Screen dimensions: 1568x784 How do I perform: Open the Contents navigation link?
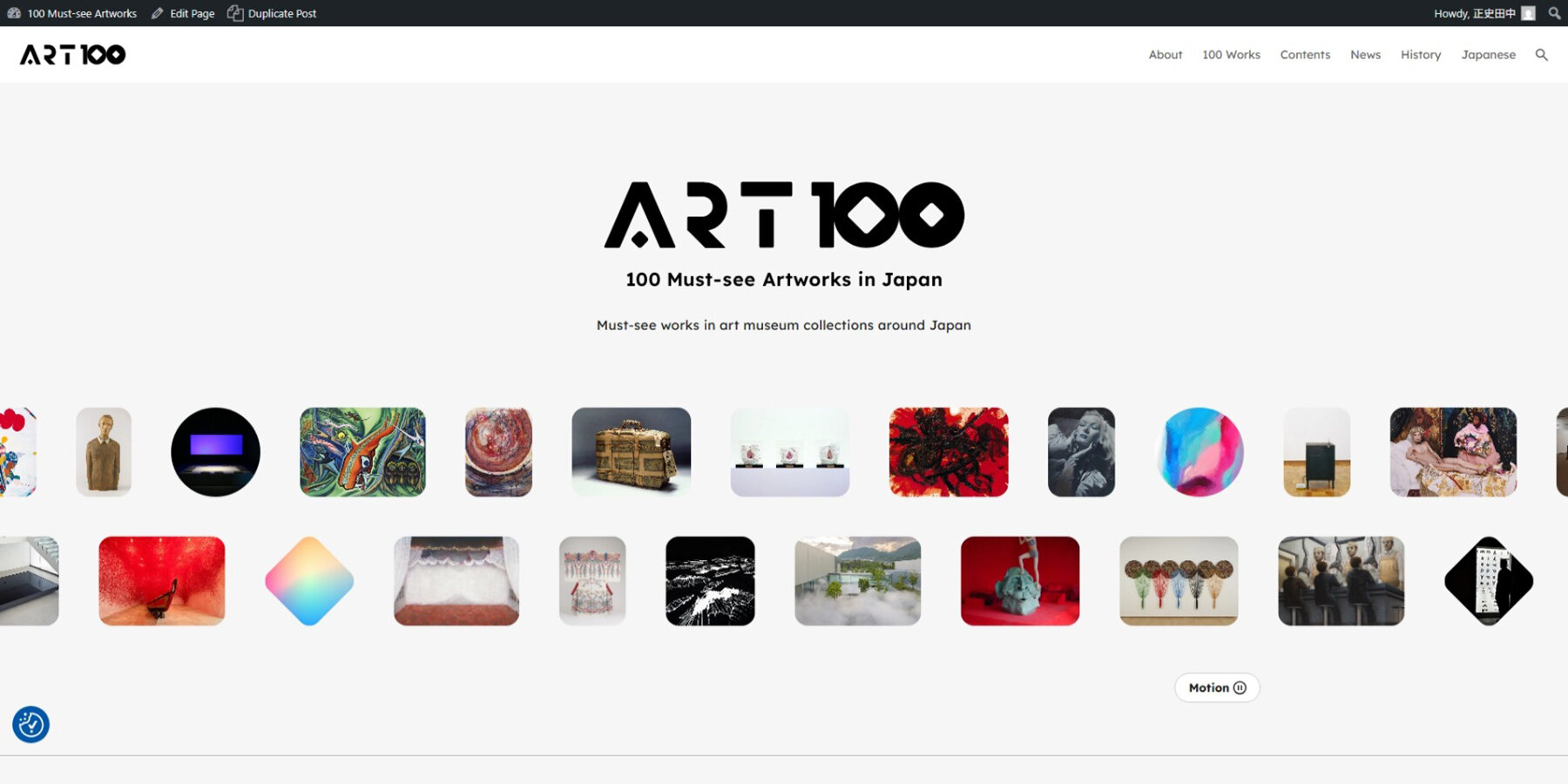[x=1305, y=55]
